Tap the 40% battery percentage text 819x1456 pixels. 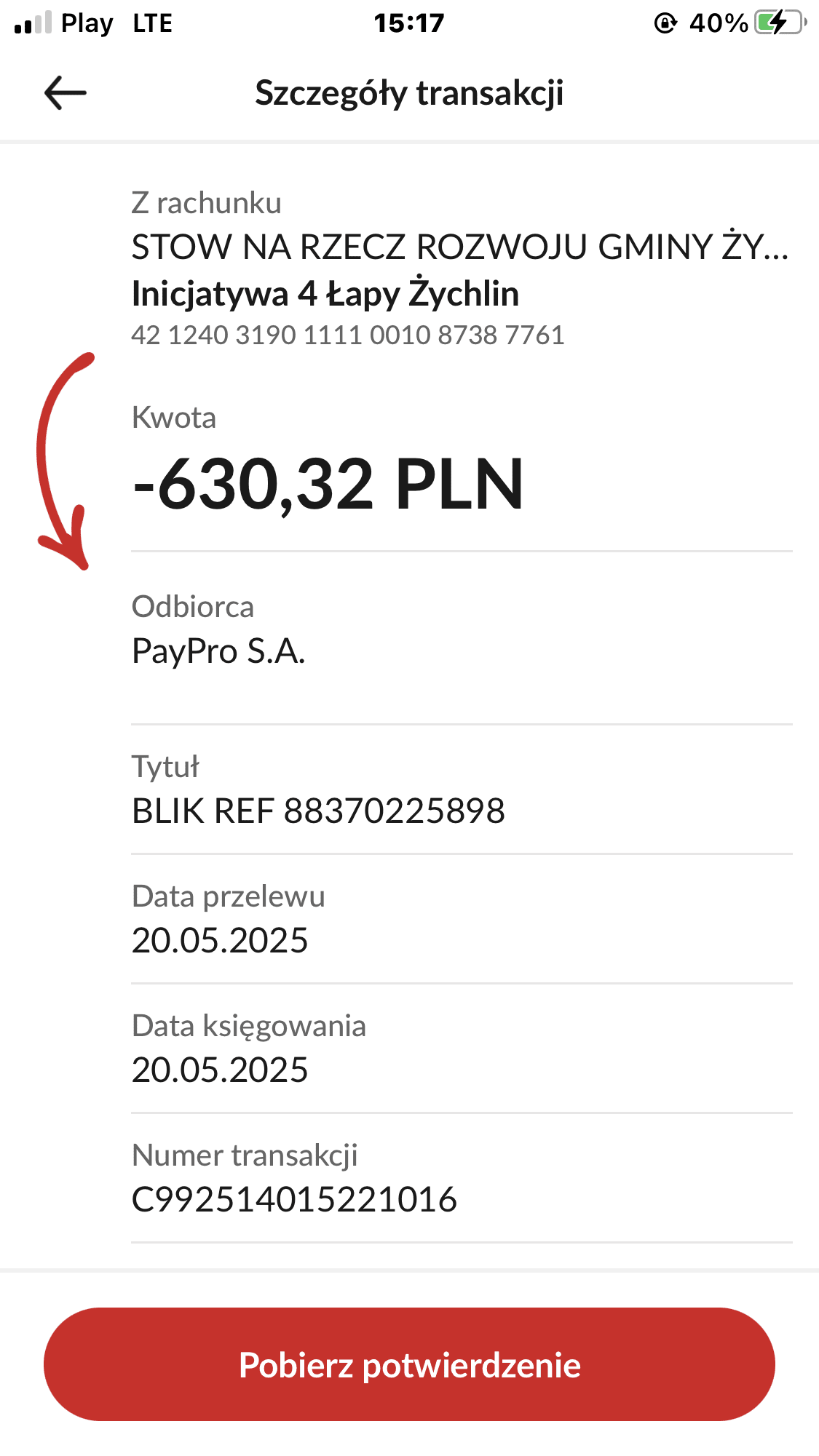pos(719,23)
